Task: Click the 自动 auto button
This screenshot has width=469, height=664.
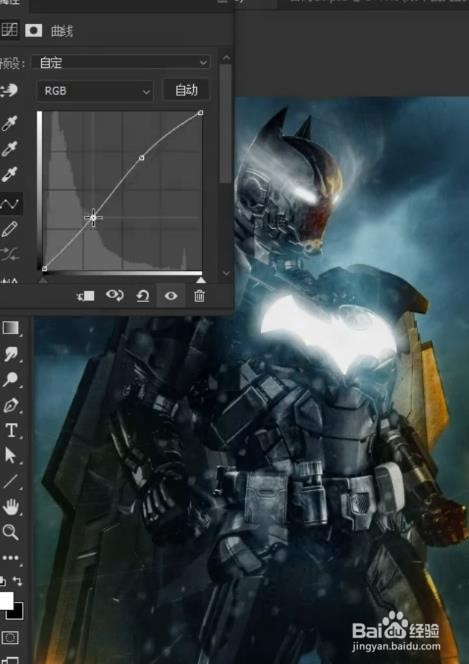Action: (x=186, y=90)
